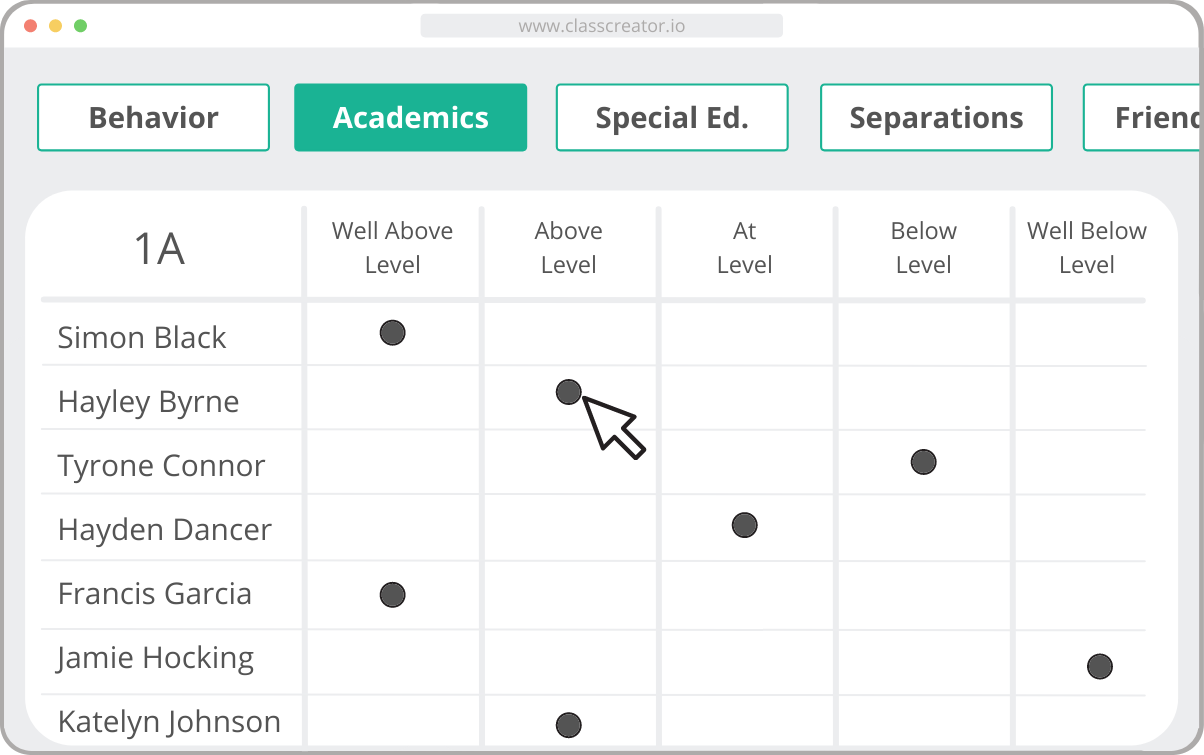Click the green window maximize dot
The width and height of the screenshot is (1204, 755).
point(80,26)
